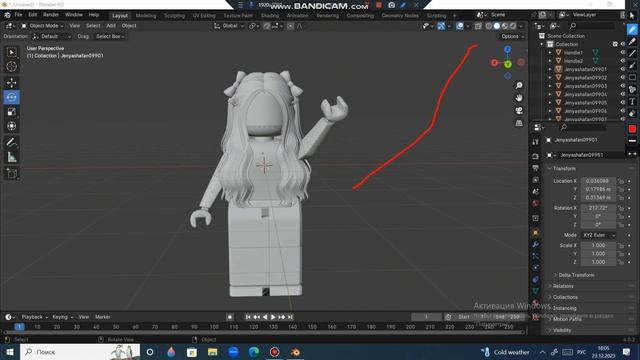Screen dimensions: 640x360
Task: Jump to the timeline end frame
Action: pos(290,317)
